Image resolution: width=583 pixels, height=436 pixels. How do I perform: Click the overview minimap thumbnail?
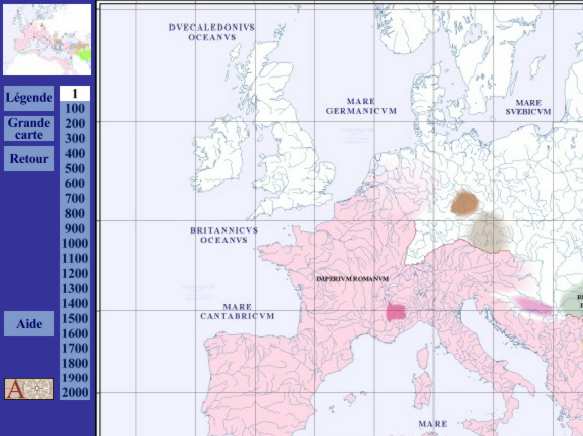tap(47, 39)
